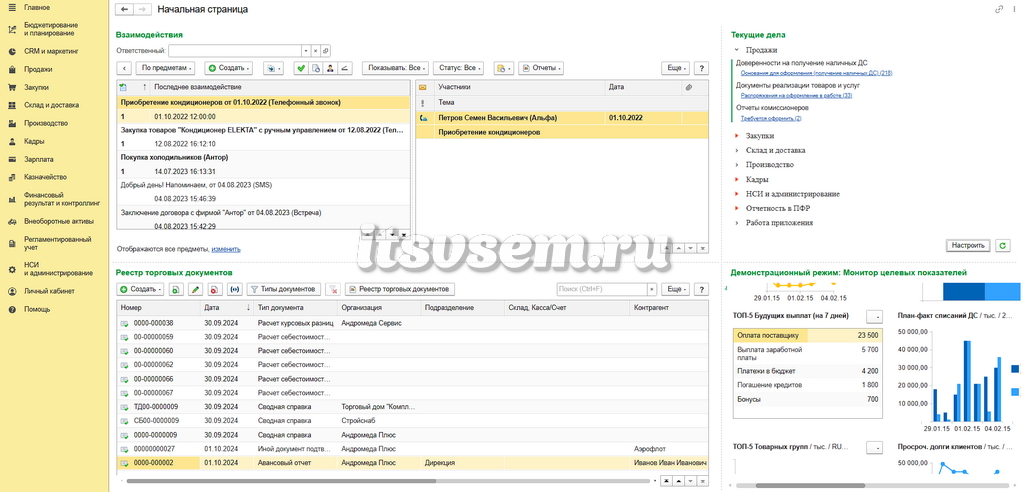Image resolution: width=1024 pixels, height=492 pixels.
Task: Click the Типы документов filter button
Action: [284, 289]
